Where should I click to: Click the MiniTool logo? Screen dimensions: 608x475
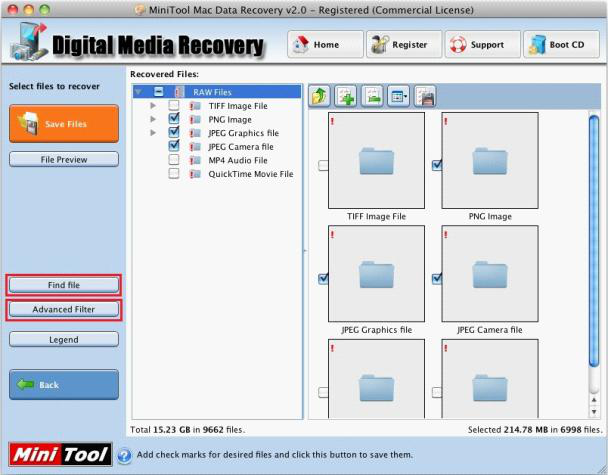coord(60,454)
